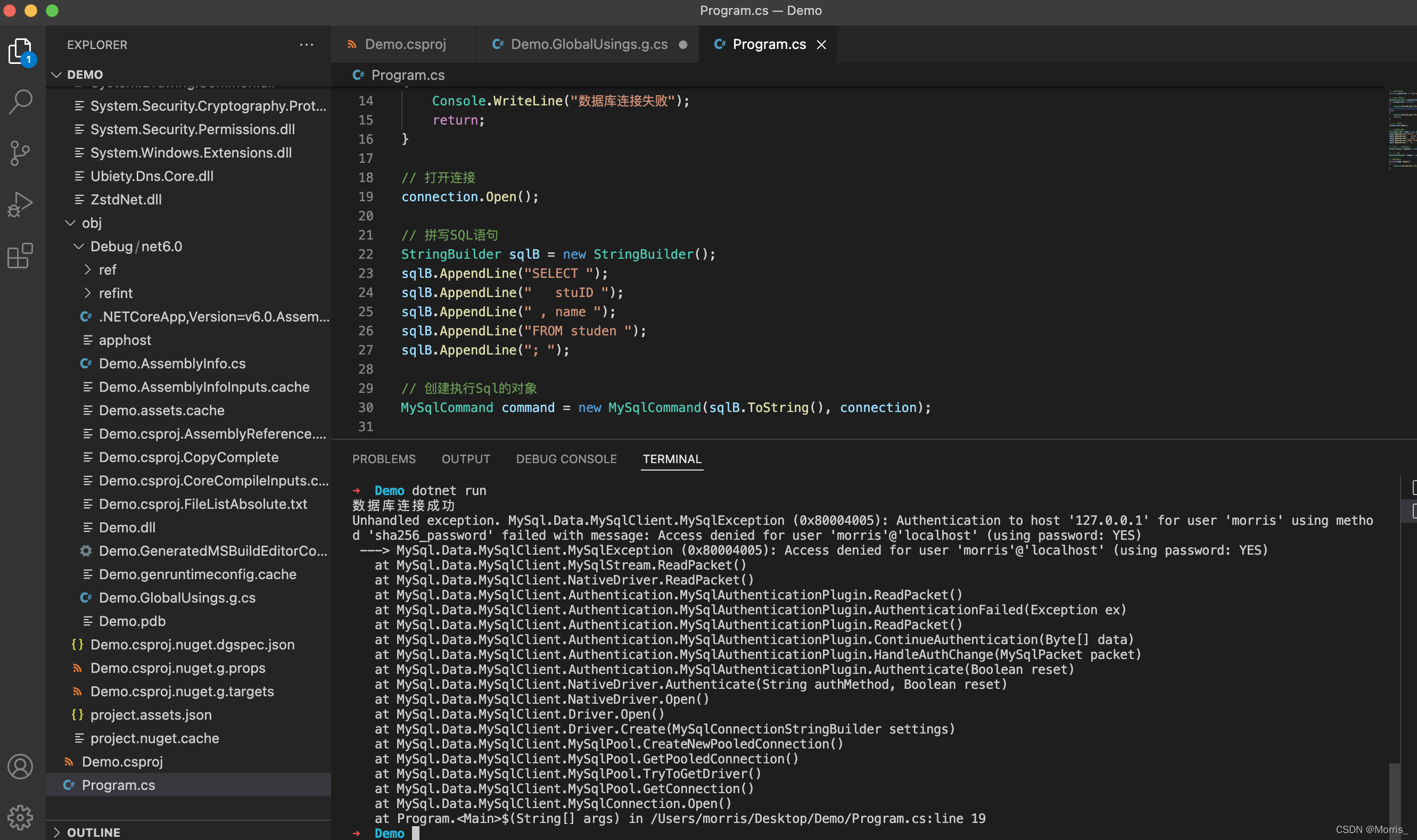
Task: Open the Extensions view
Action: point(20,256)
